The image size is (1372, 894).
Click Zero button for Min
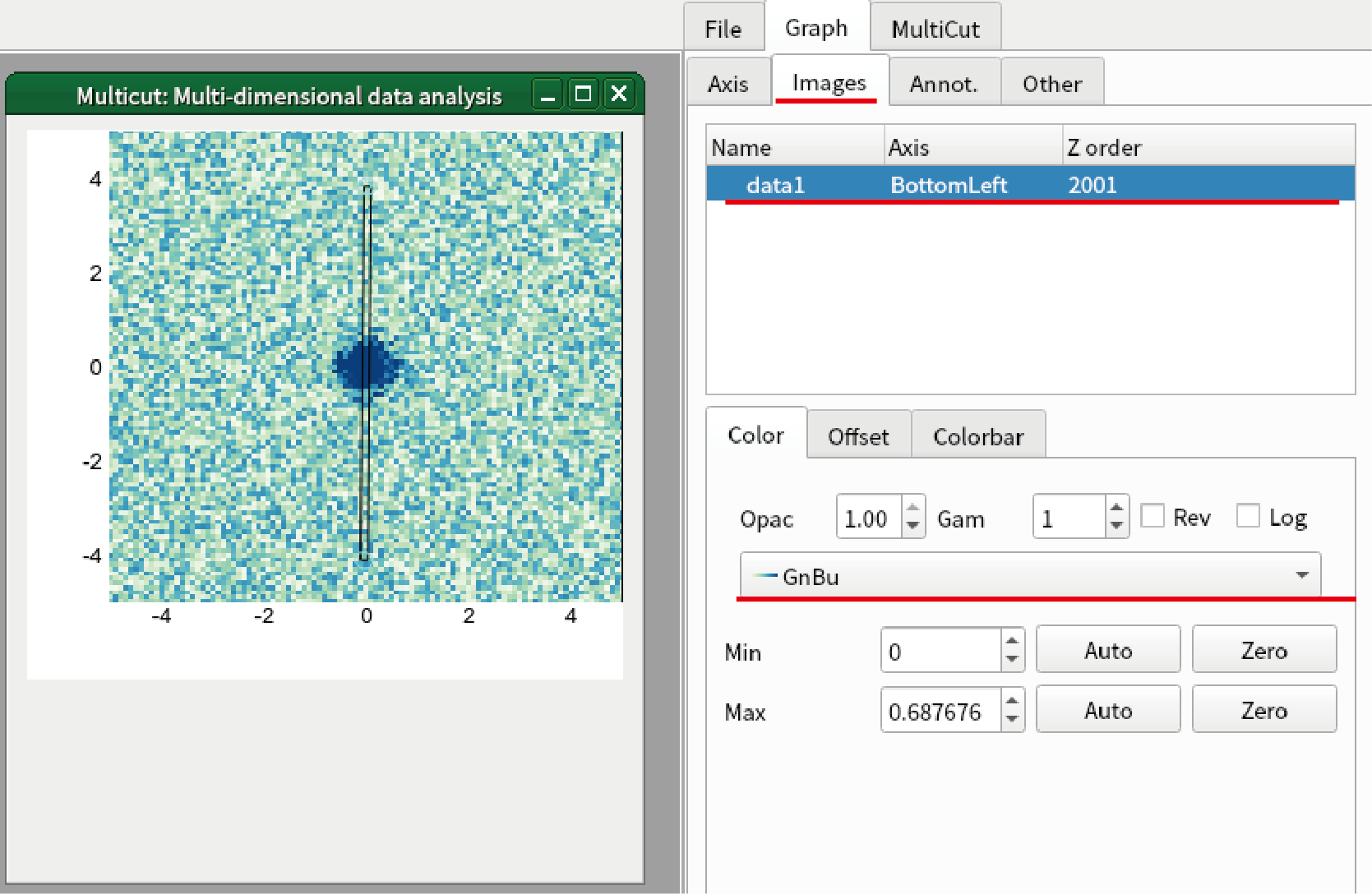pyautogui.click(x=1263, y=650)
